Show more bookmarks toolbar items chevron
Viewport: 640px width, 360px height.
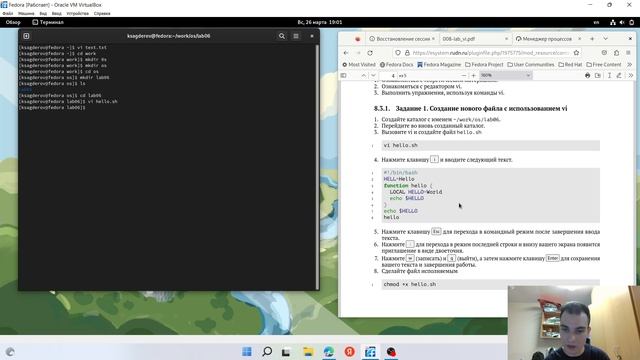point(629,64)
